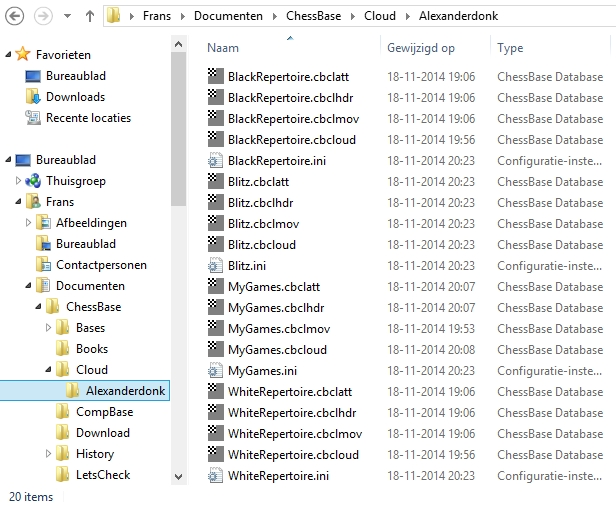Click MyGames.cbclmov file icon
The image size is (616, 506).
click(215, 328)
